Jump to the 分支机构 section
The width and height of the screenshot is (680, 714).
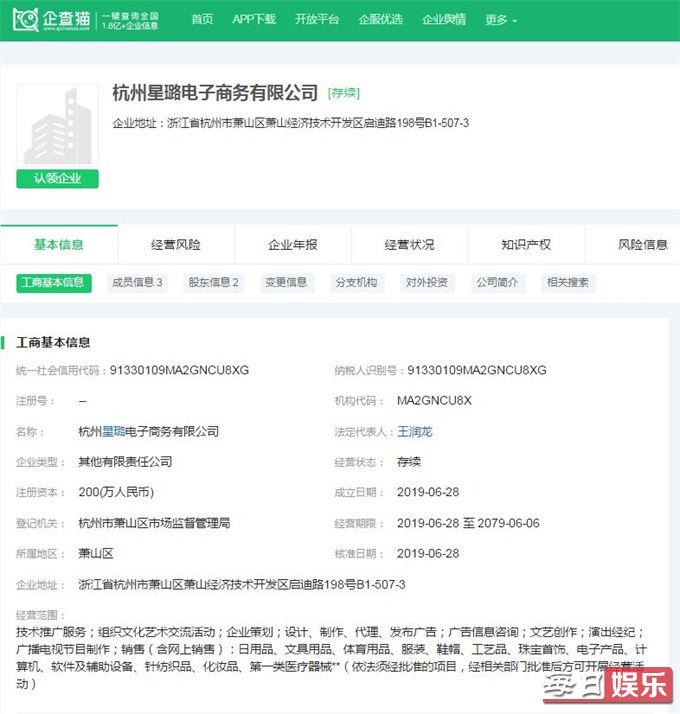pyautogui.click(x=357, y=283)
